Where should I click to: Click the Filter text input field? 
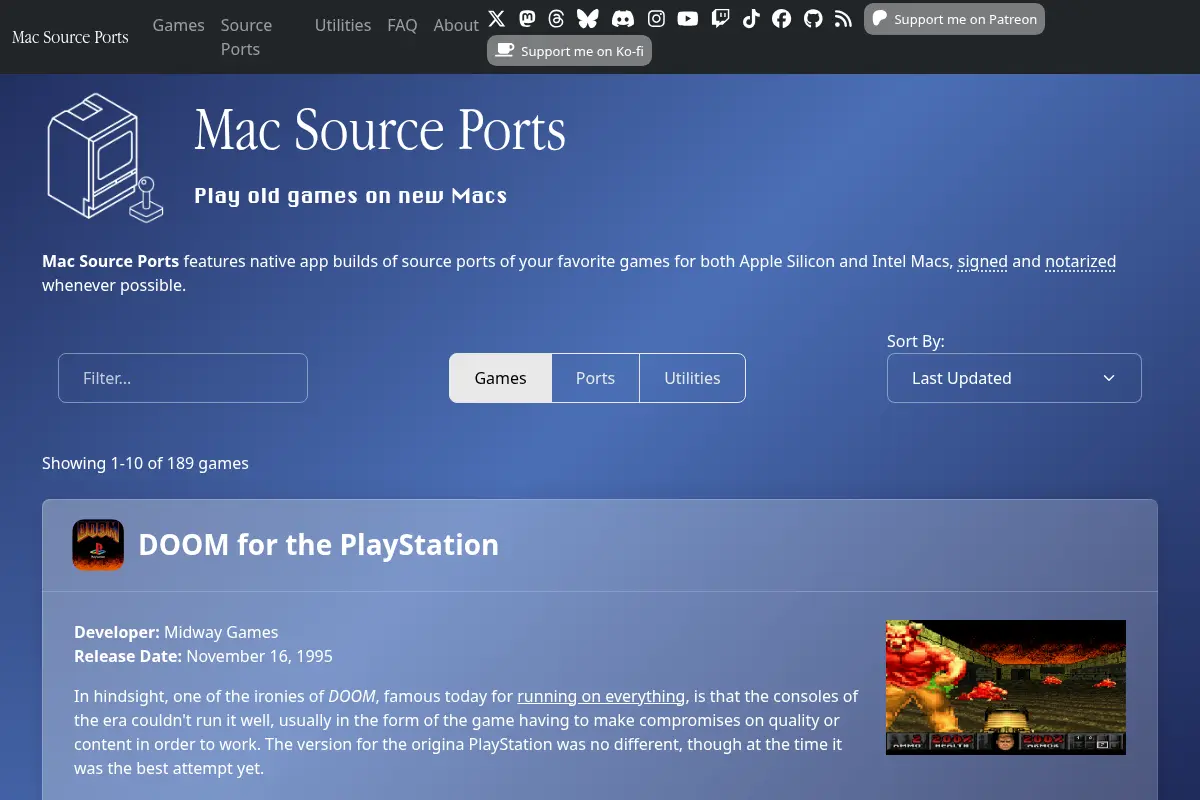coord(183,378)
